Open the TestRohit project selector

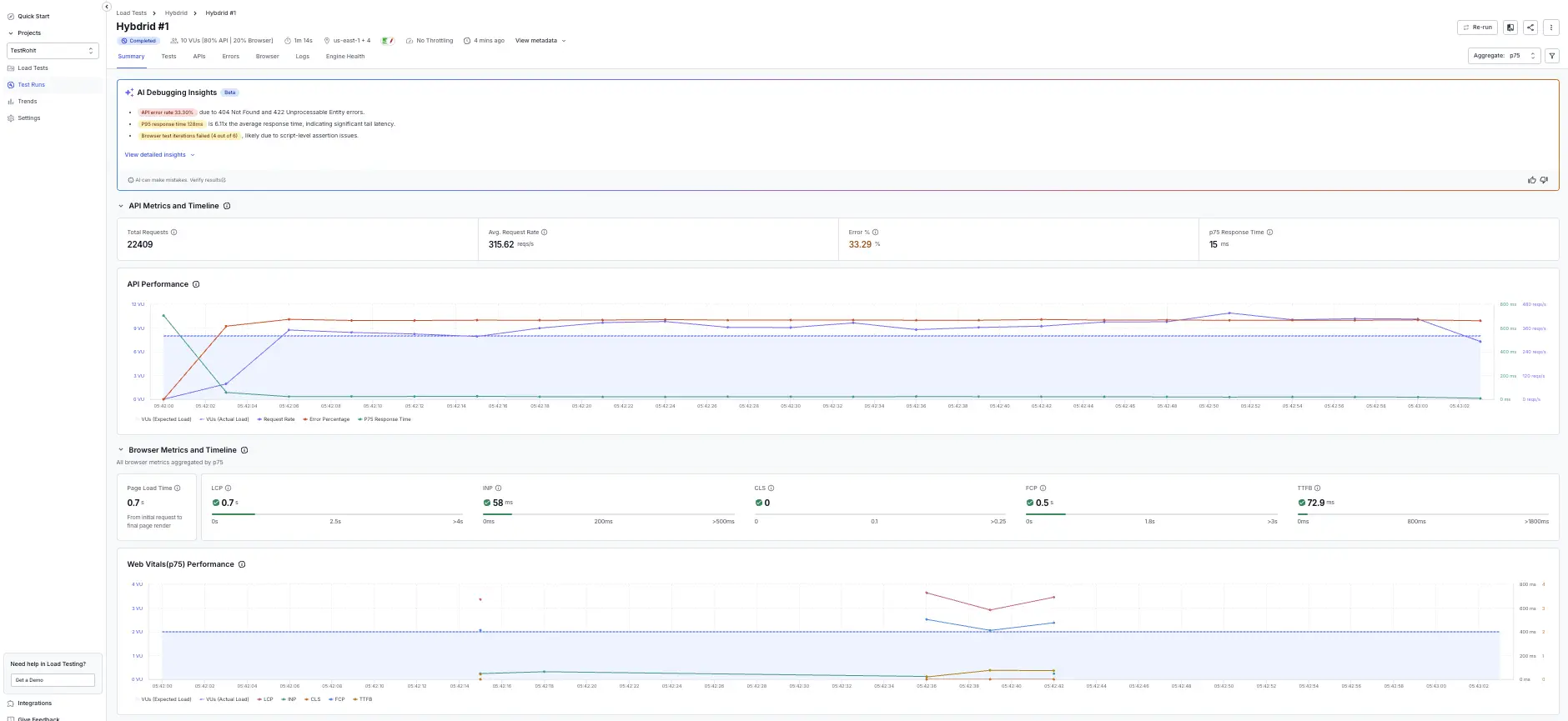pyautogui.click(x=53, y=51)
